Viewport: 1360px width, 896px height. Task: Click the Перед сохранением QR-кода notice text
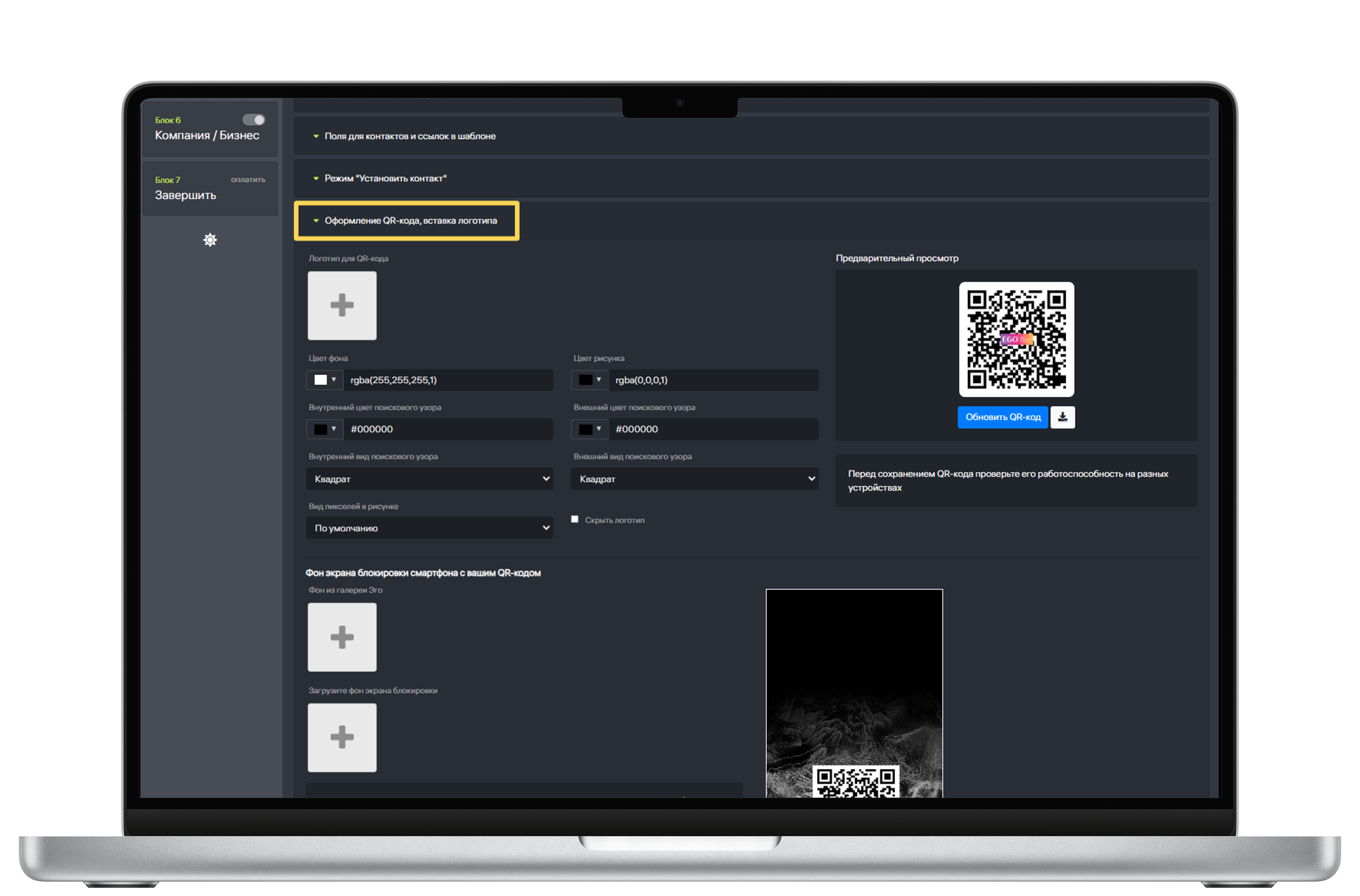pyautogui.click(x=1007, y=481)
